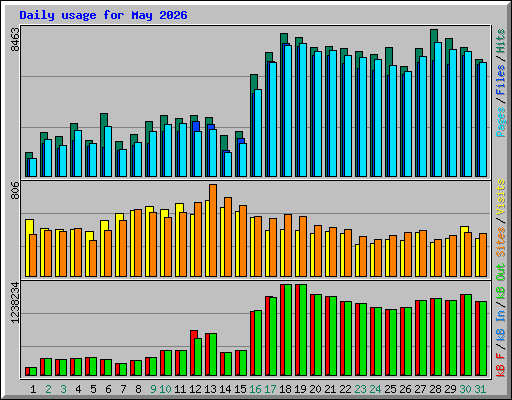Click the "kB In" legend label
Viewport: 512px width, 400px height.
[x=501, y=325]
